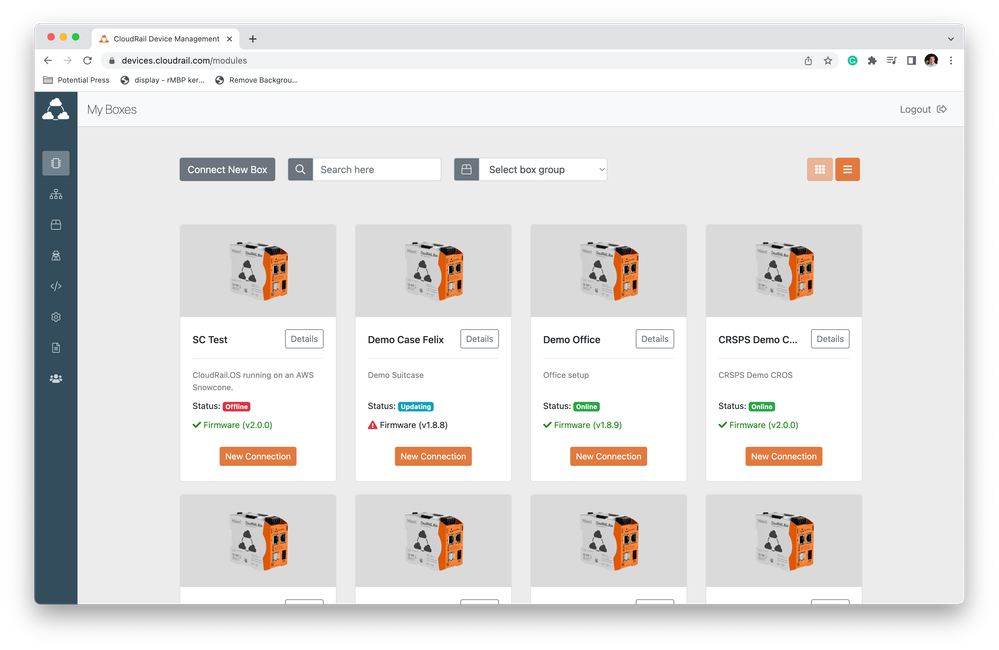Start New Connection for Demo Office

608,456
